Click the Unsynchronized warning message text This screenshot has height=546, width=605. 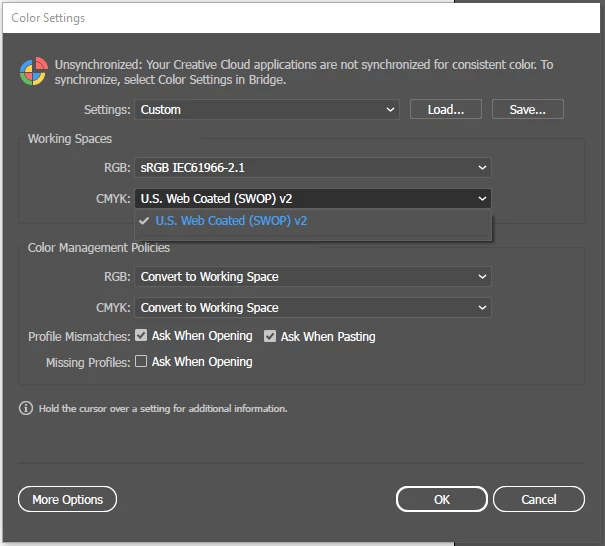pyautogui.click(x=304, y=72)
